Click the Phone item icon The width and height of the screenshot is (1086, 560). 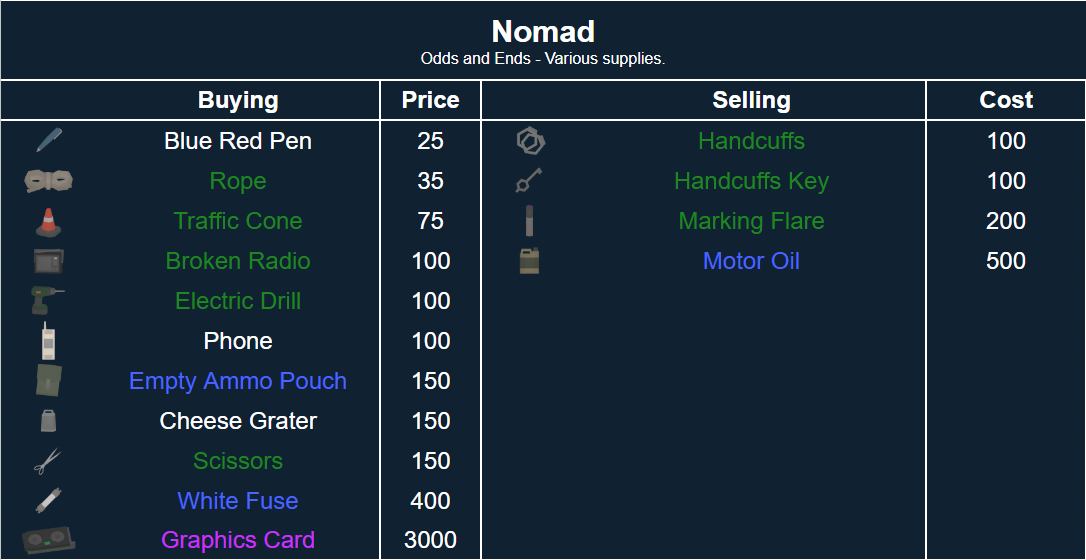(x=48, y=341)
